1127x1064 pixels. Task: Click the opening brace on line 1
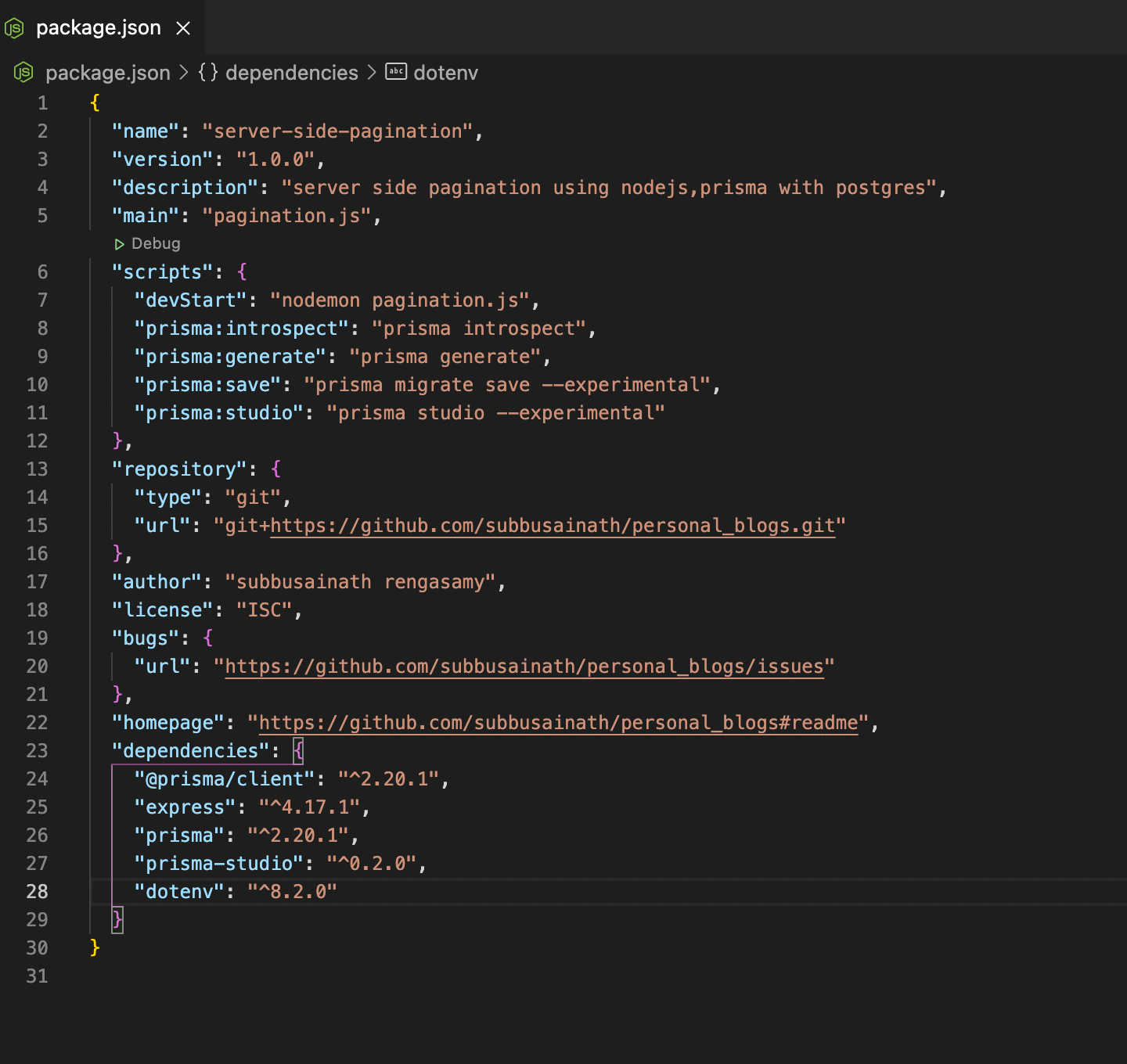pos(95,102)
